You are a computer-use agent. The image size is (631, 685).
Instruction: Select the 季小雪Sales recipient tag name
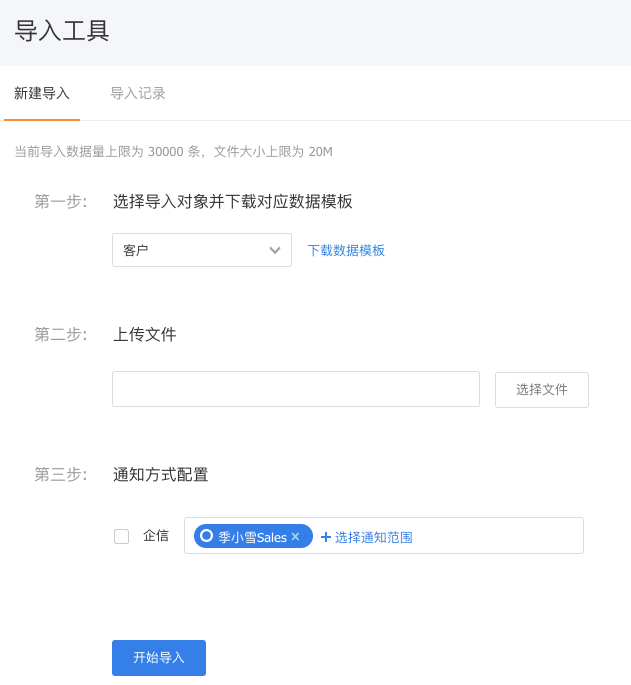click(252, 537)
